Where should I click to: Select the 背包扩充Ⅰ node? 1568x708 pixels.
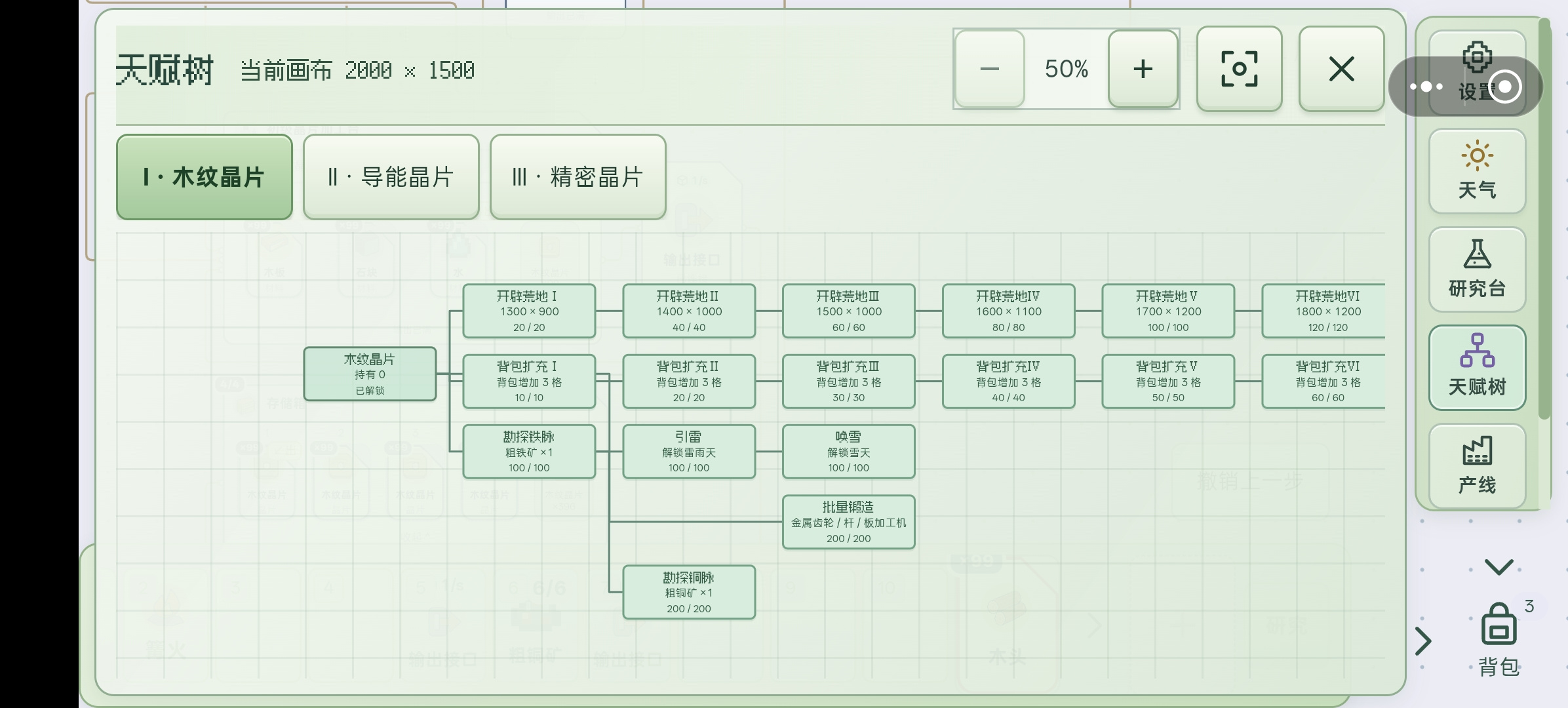pos(529,381)
